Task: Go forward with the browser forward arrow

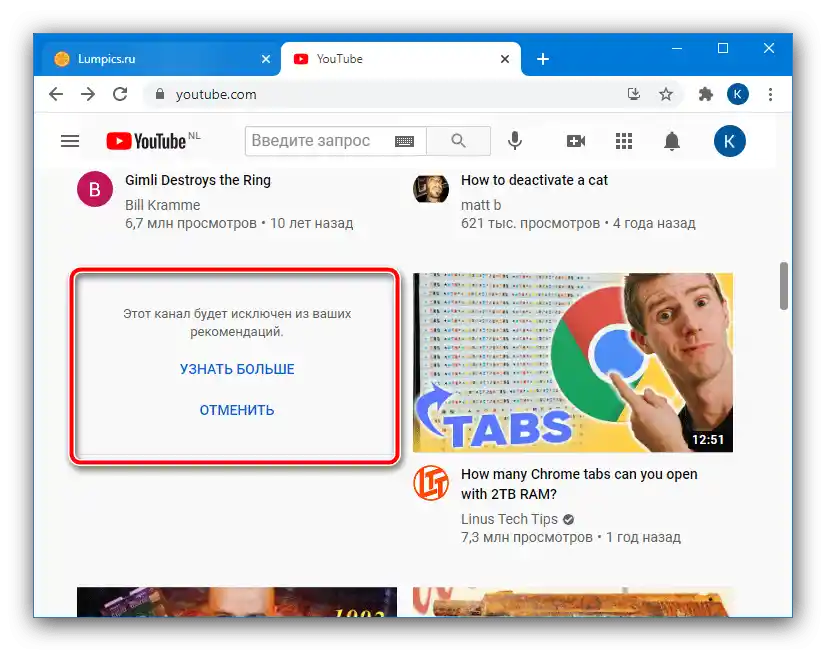Action: pyautogui.click(x=88, y=94)
